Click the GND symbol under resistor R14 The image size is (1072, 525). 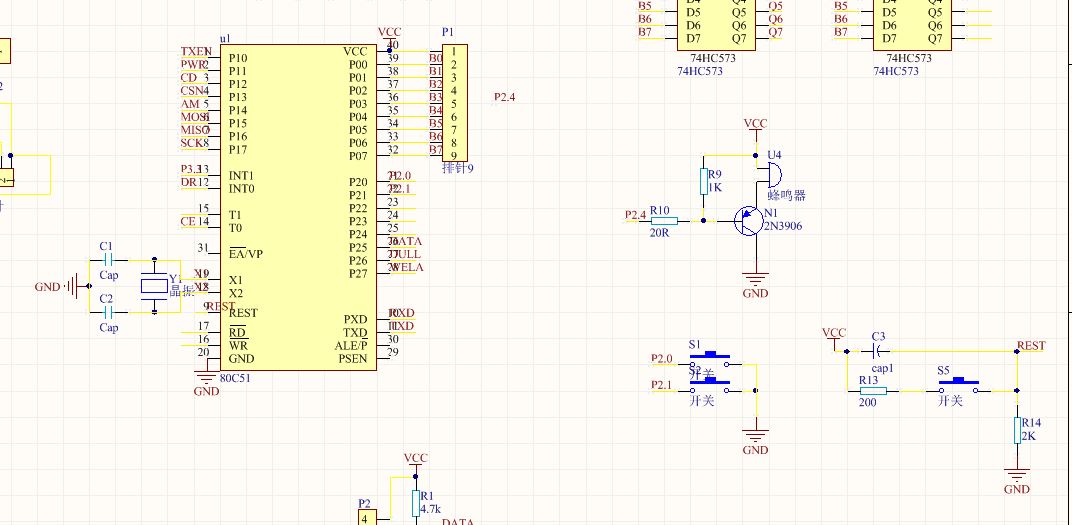coord(1017,474)
